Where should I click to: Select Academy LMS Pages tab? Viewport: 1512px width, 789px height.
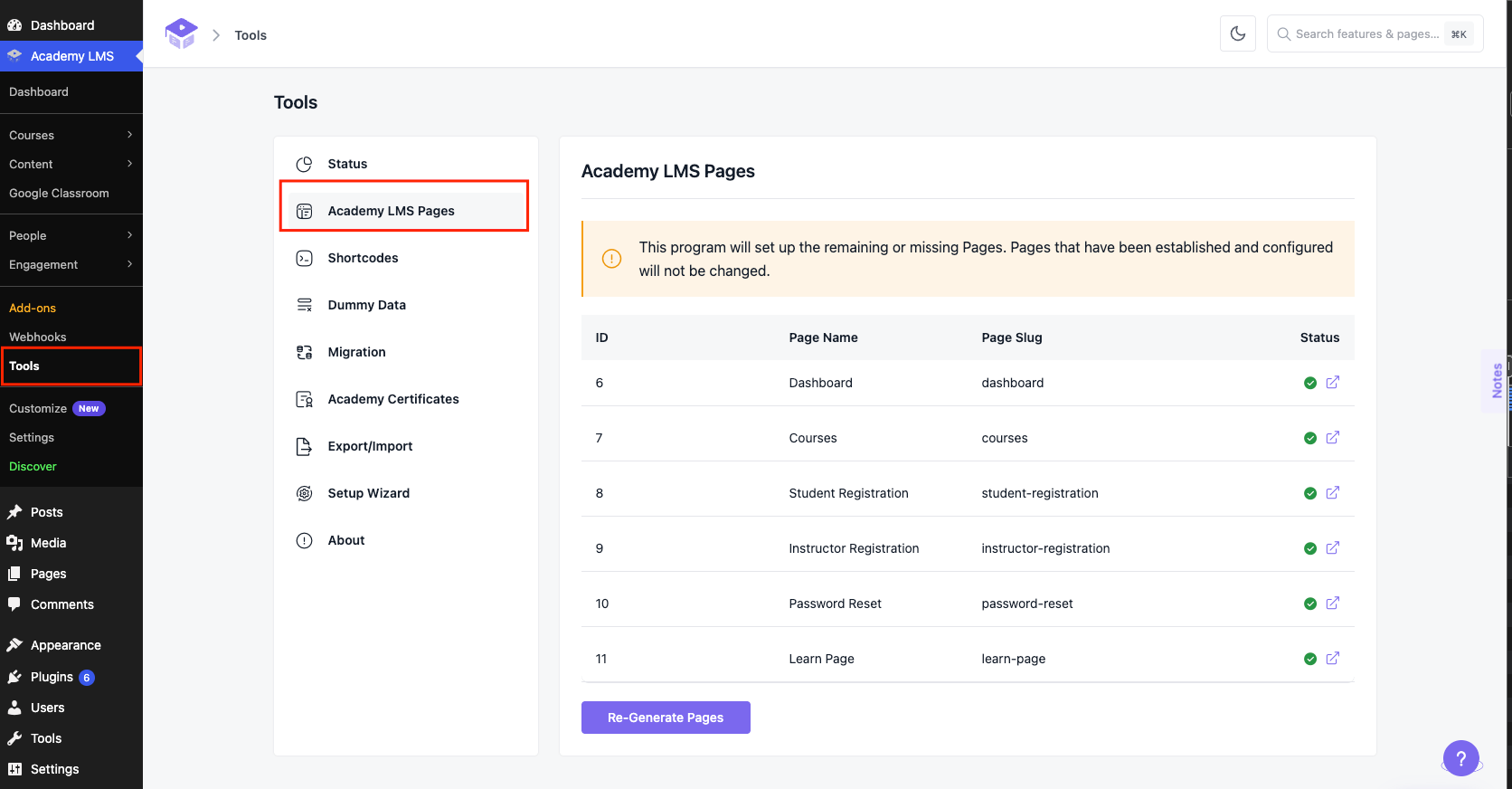point(405,211)
